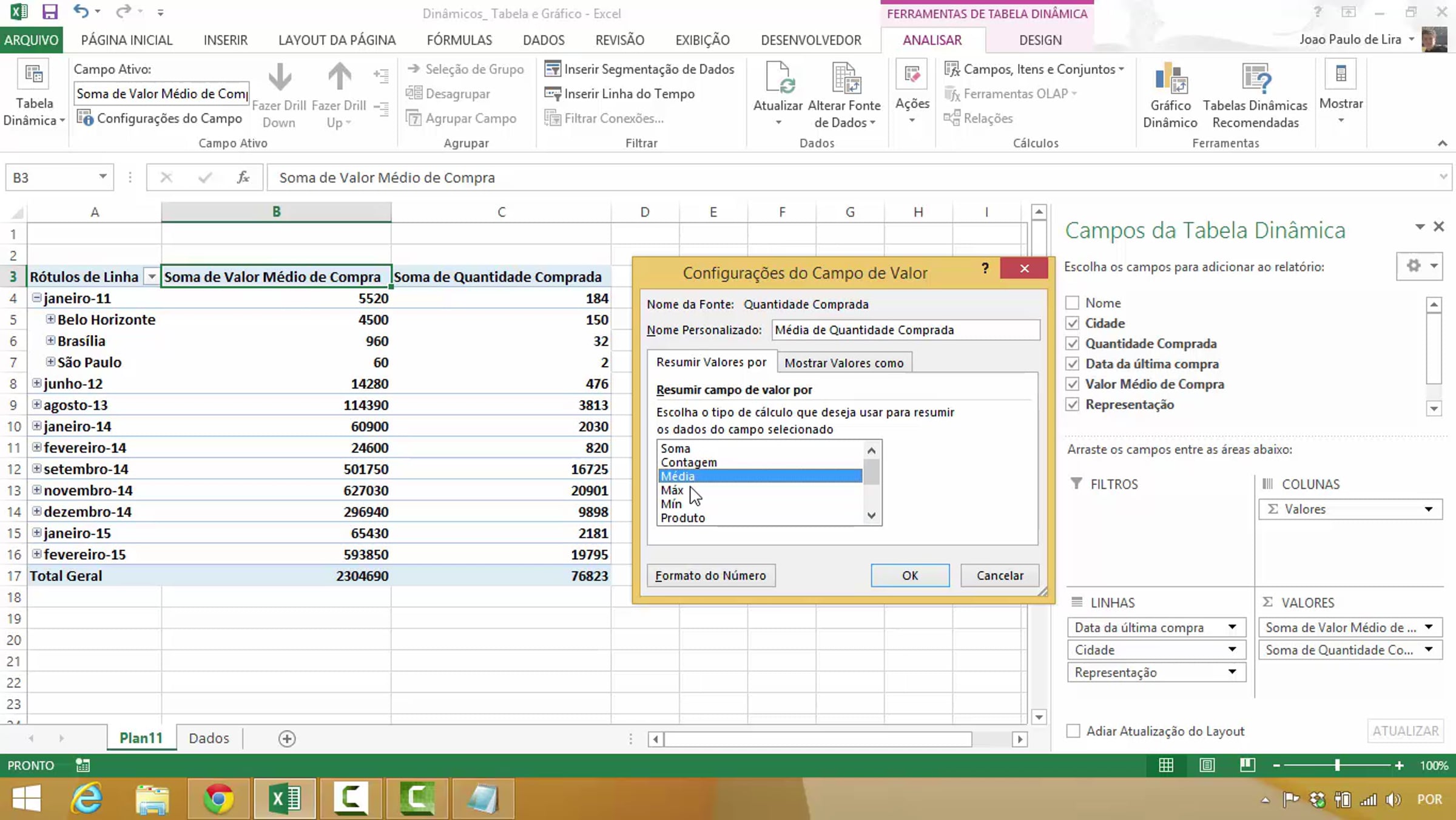The height and width of the screenshot is (820, 1456).
Task: Click the Formato do Número button
Action: (x=710, y=575)
